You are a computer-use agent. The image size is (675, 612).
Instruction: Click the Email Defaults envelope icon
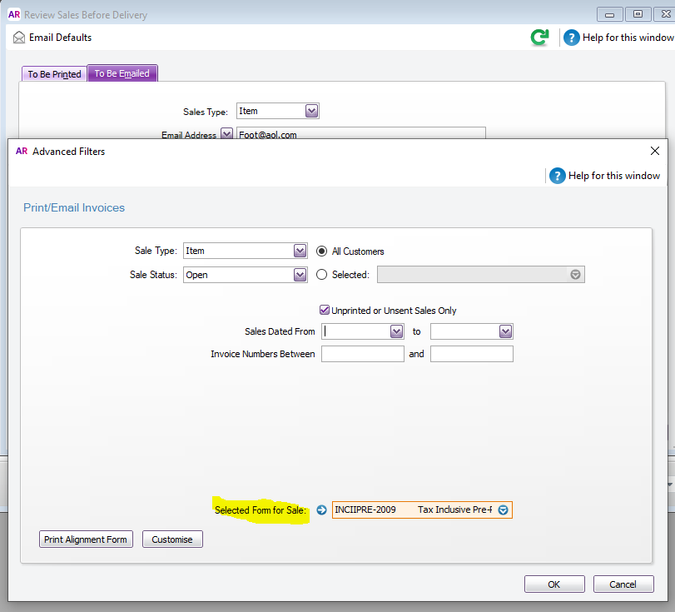pos(19,37)
